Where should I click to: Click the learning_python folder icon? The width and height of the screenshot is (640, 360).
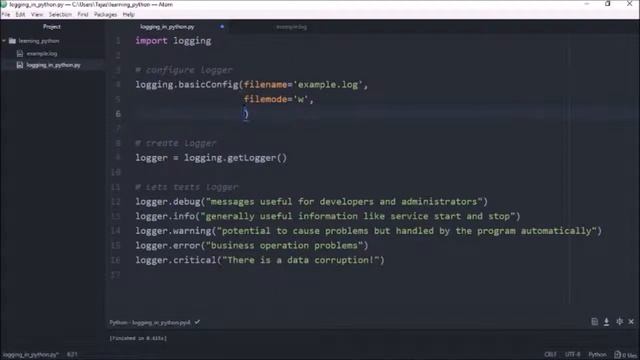click(12, 41)
